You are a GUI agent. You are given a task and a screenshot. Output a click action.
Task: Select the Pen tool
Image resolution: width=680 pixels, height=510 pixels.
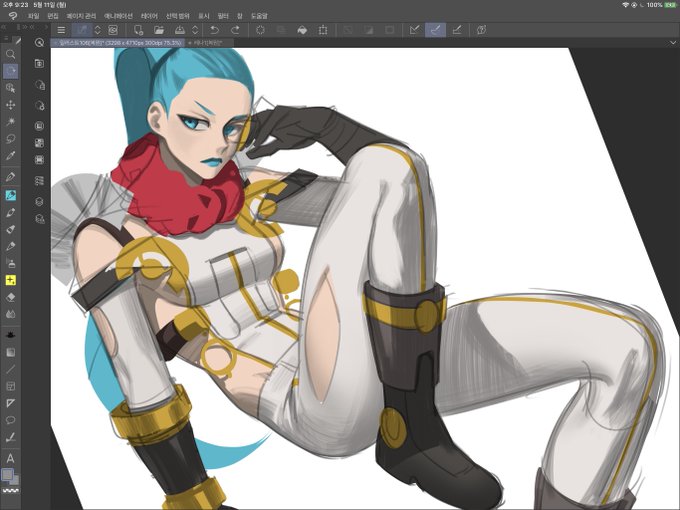pyautogui.click(x=10, y=177)
